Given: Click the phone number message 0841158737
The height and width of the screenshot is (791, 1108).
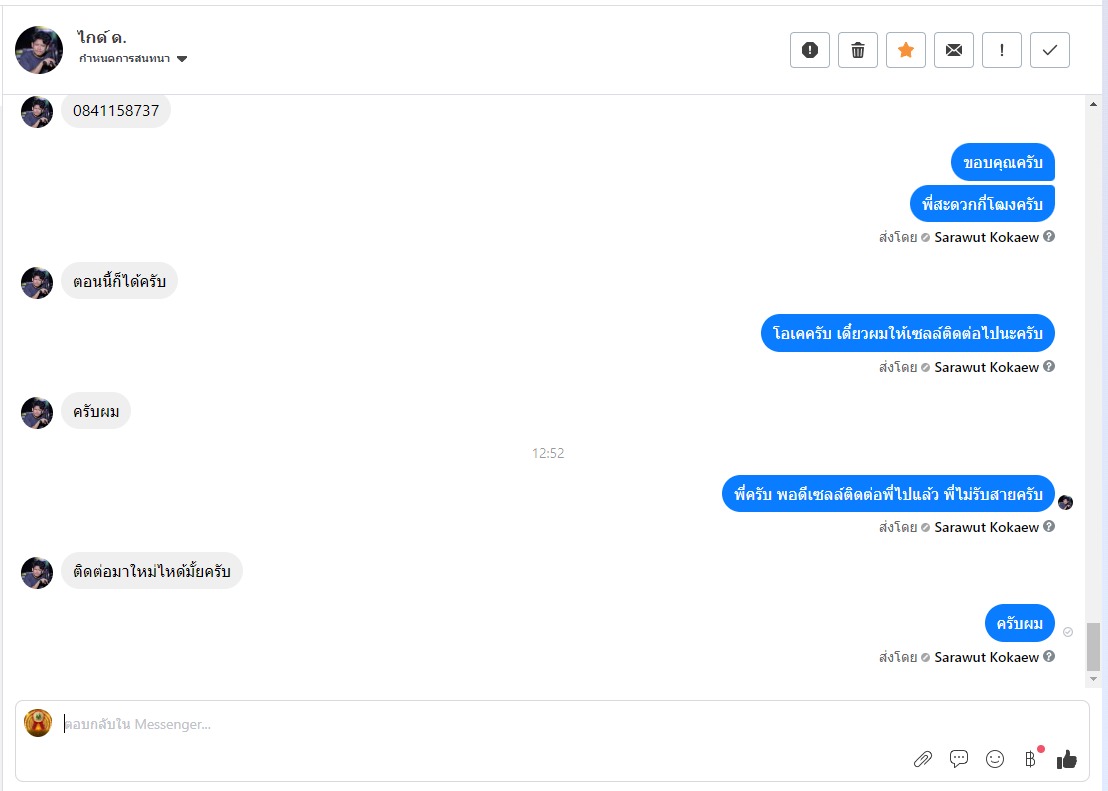Looking at the screenshot, I should pyautogui.click(x=116, y=111).
